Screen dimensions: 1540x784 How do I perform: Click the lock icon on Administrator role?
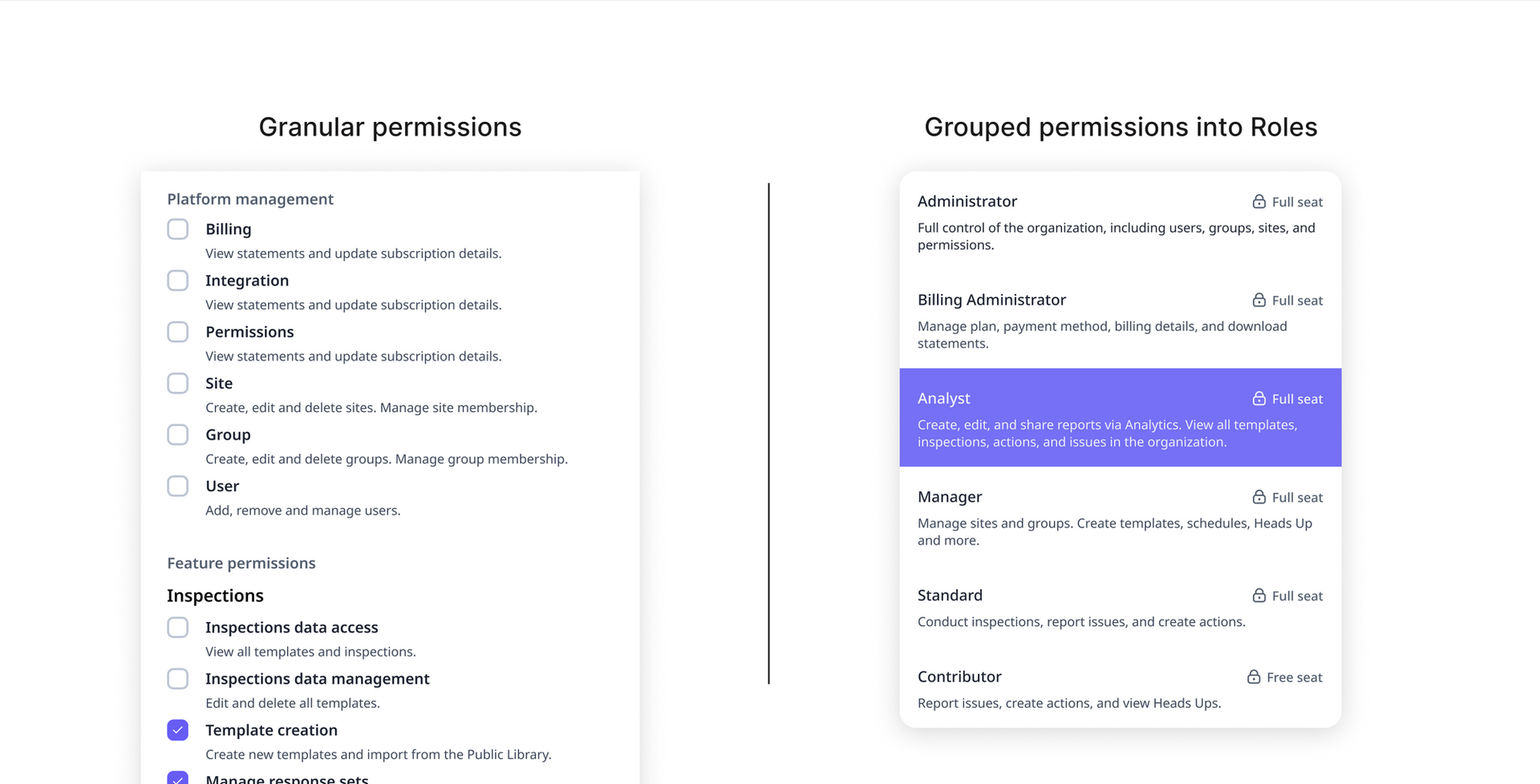click(x=1259, y=201)
